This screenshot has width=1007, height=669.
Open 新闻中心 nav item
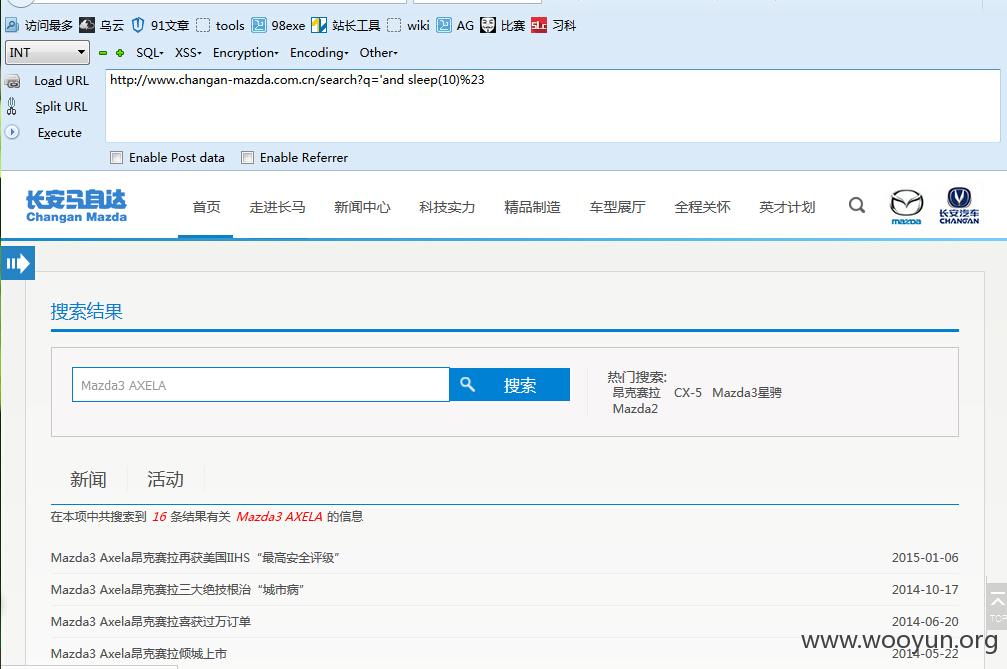(362, 207)
